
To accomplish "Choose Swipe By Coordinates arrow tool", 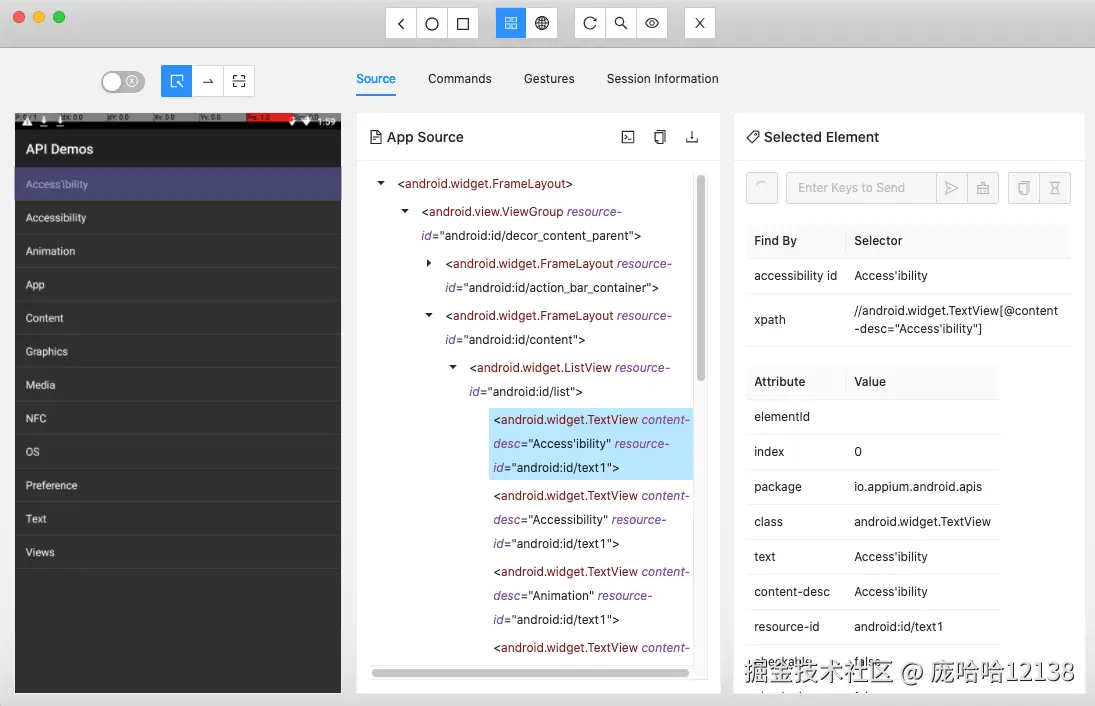I will (x=207, y=81).
